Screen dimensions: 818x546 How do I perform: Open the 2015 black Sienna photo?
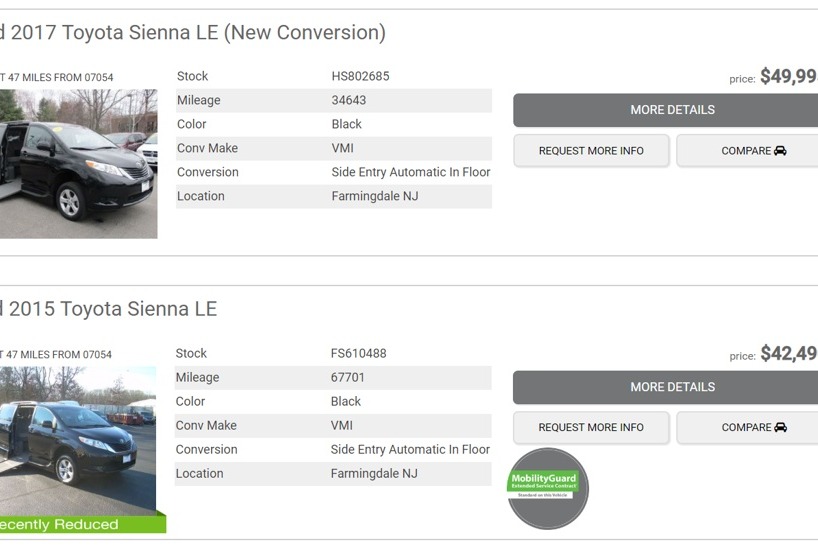coord(78,441)
